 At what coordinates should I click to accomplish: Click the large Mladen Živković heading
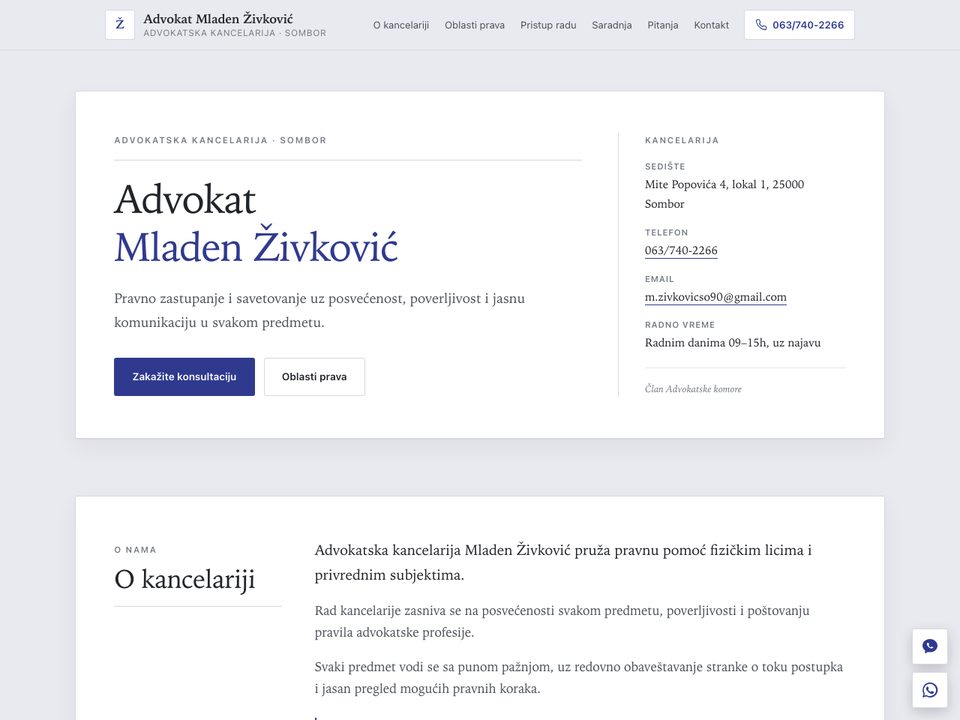pos(256,246)
